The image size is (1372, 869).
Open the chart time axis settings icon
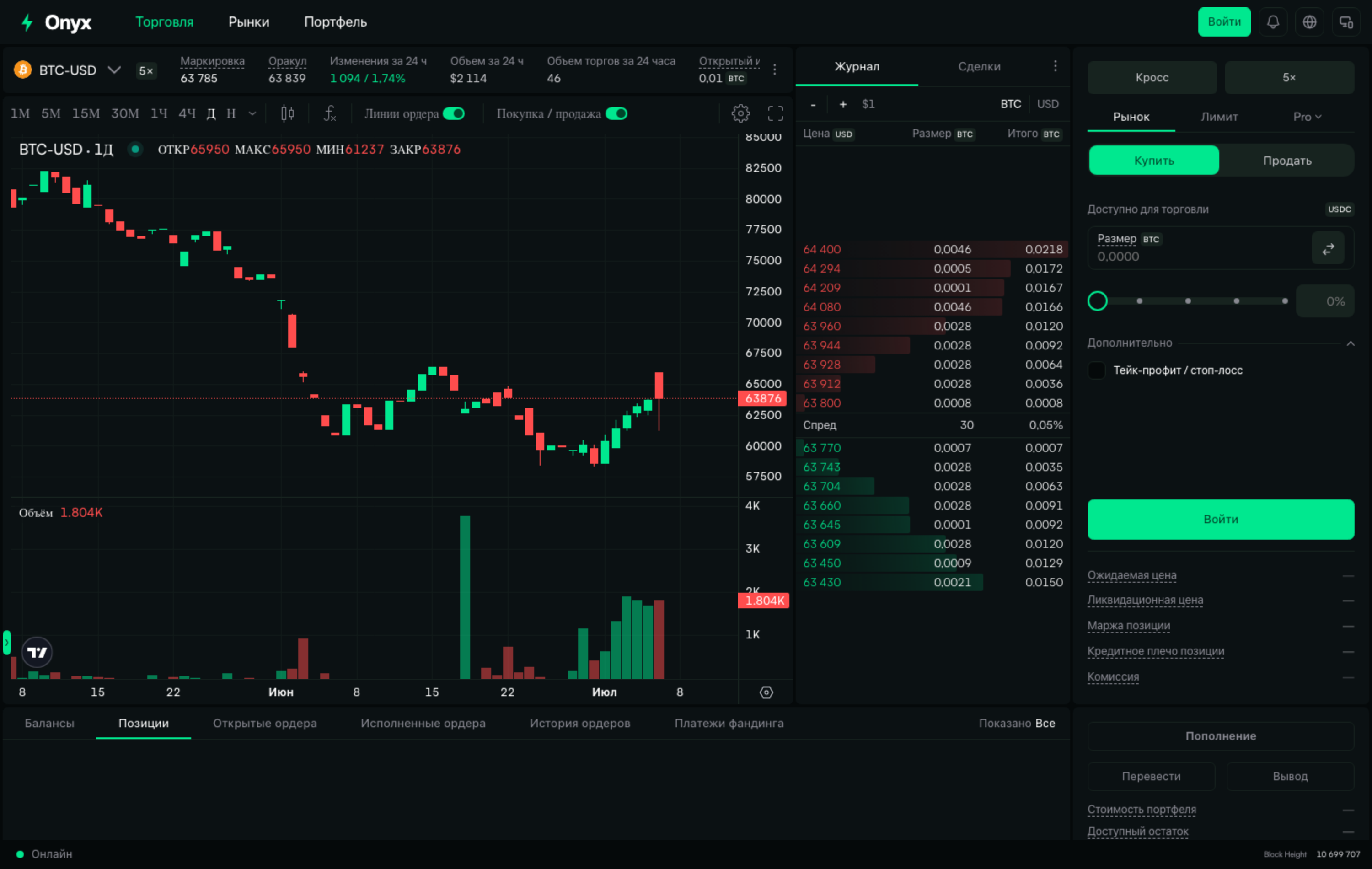(x=766, y=692)
